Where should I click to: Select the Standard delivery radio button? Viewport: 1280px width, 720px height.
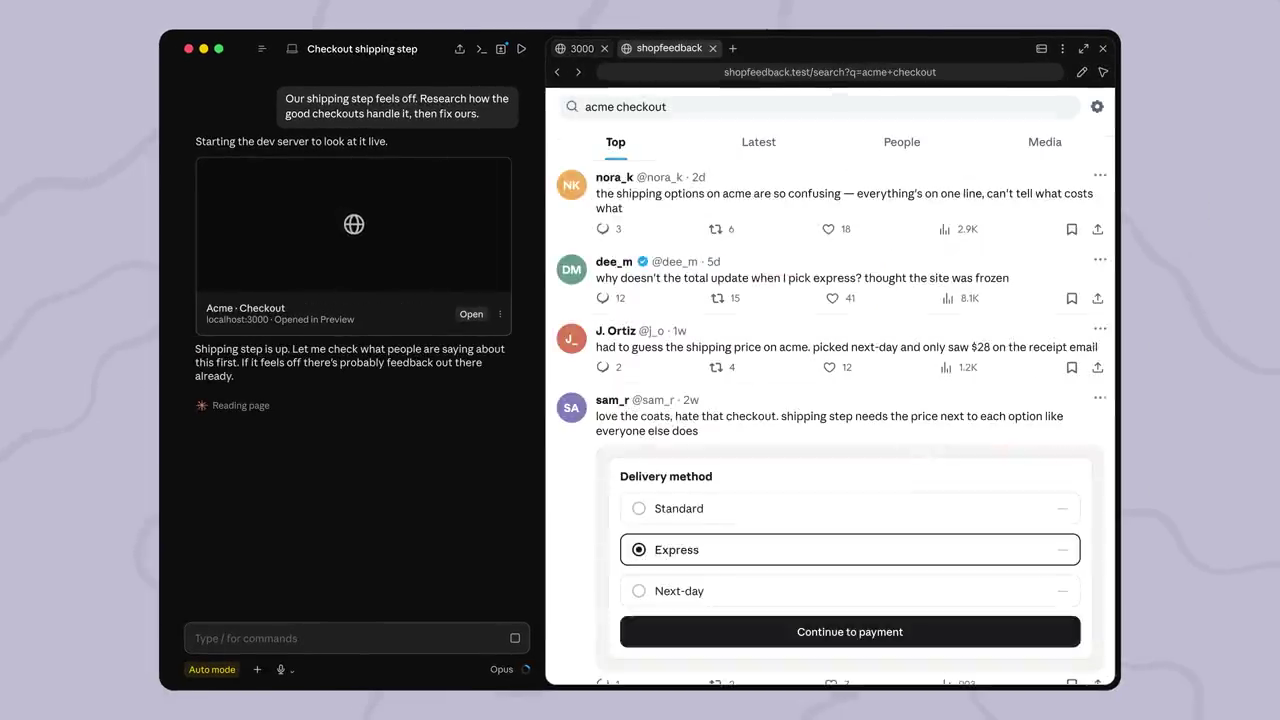tap(639, 508)
